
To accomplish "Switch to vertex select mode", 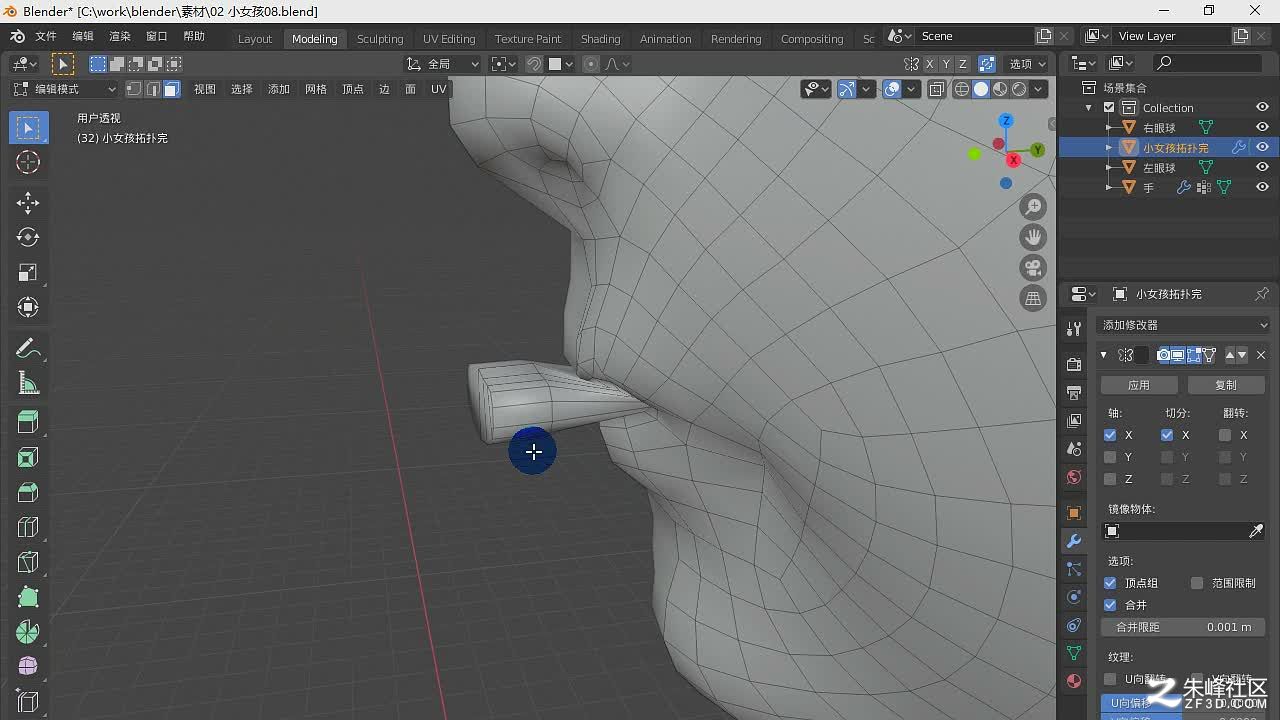I will pos(134,89).
